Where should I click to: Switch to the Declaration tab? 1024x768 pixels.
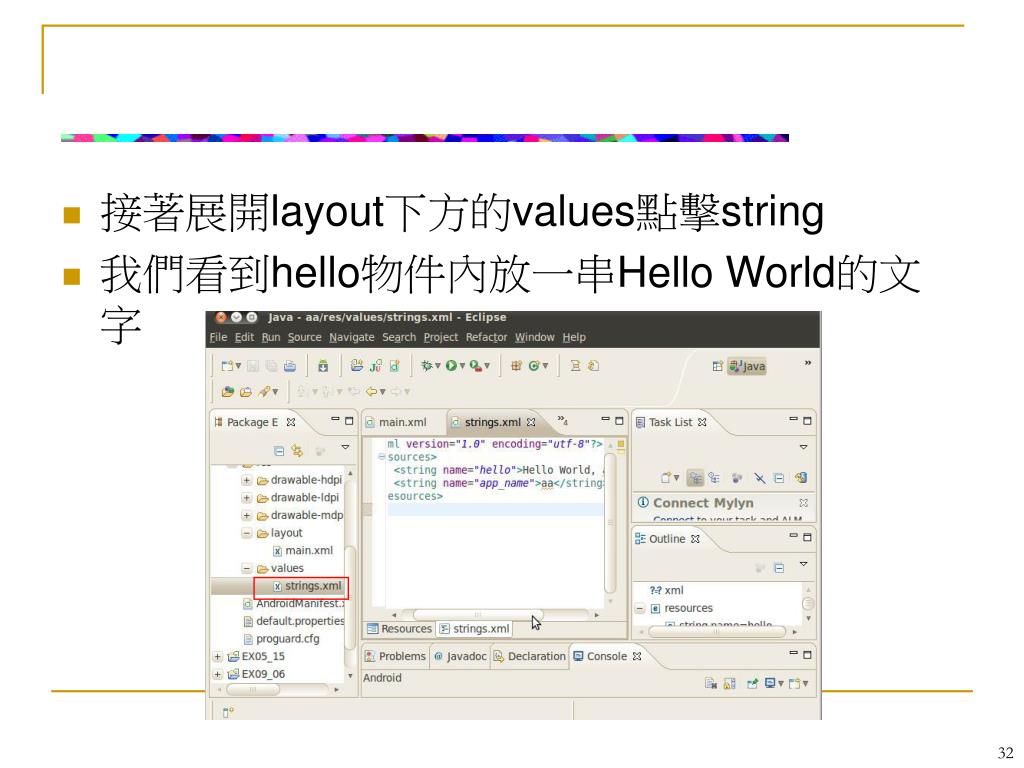point(530,656)
